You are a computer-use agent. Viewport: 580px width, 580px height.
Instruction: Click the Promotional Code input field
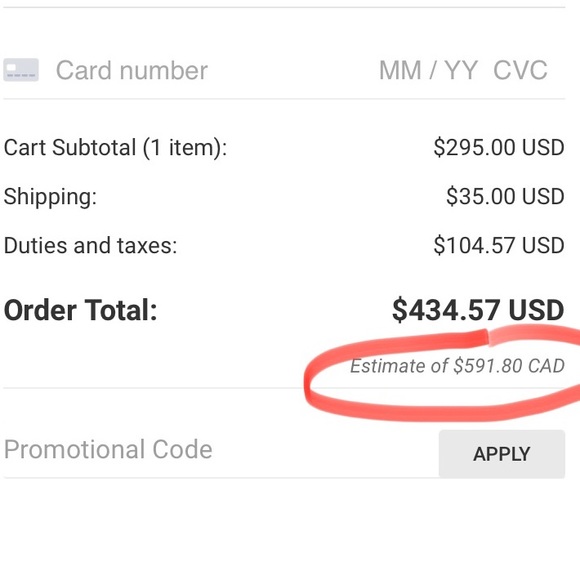[220, 449]
